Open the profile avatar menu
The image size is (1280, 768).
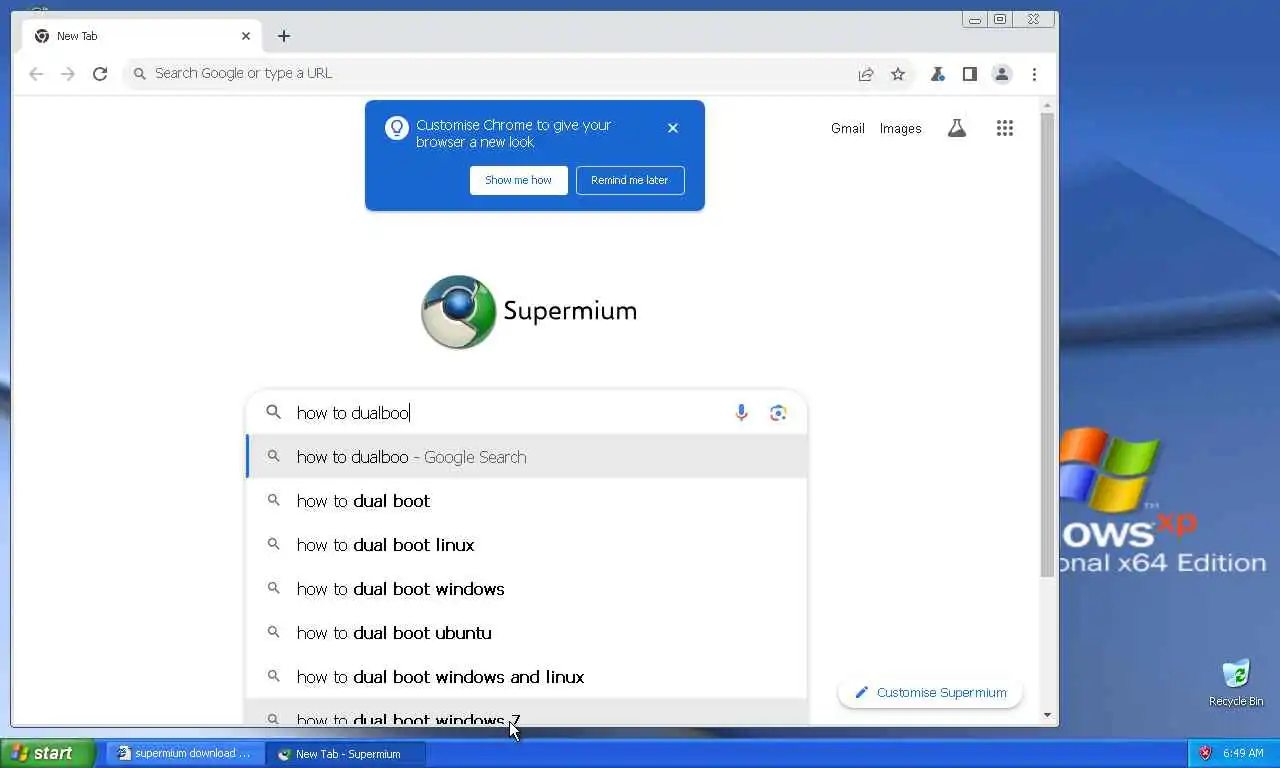[1001, 74]
